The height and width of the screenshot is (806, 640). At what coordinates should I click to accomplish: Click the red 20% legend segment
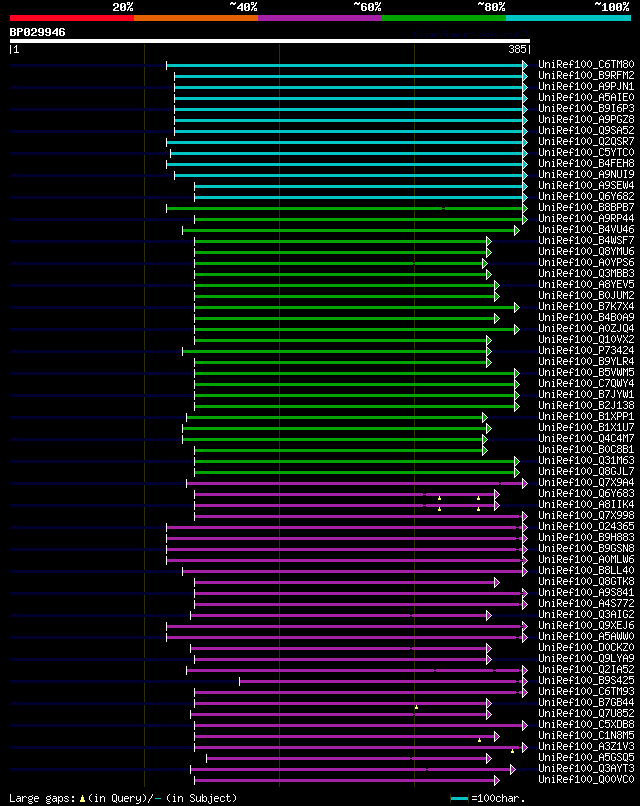coord(72,18)
